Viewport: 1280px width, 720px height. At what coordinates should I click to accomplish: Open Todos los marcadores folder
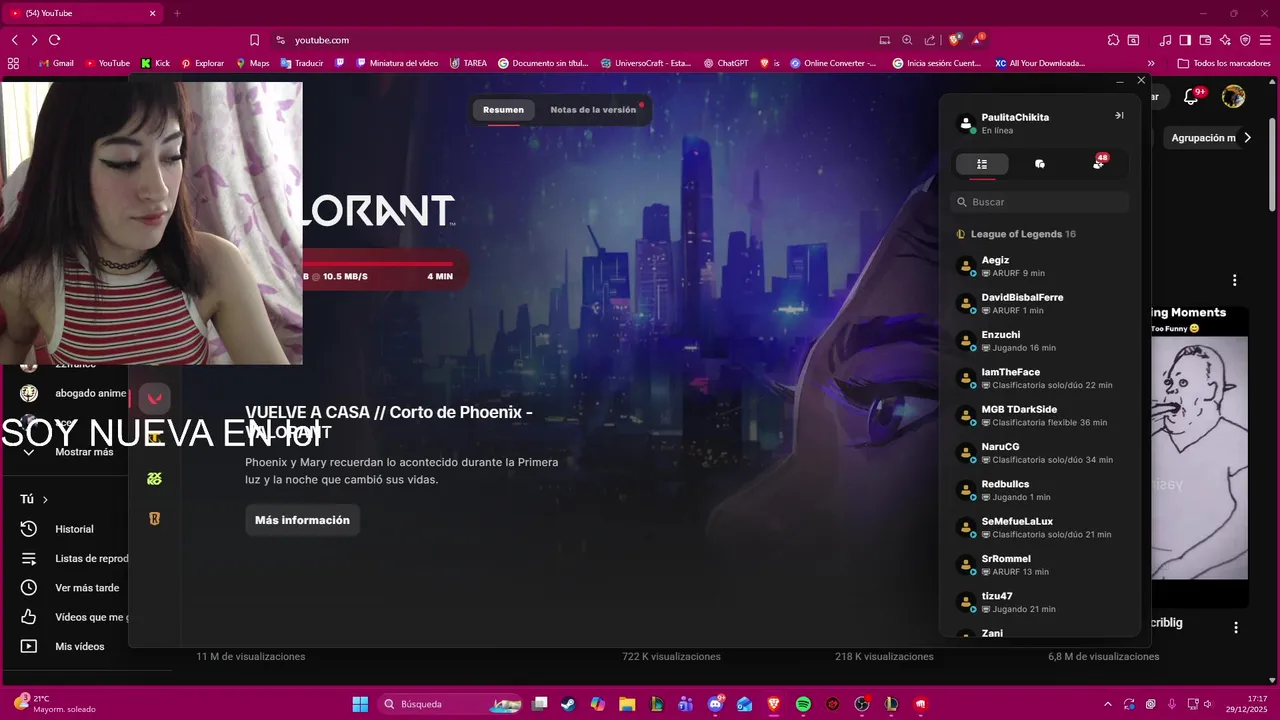(x=1224, y=63)
